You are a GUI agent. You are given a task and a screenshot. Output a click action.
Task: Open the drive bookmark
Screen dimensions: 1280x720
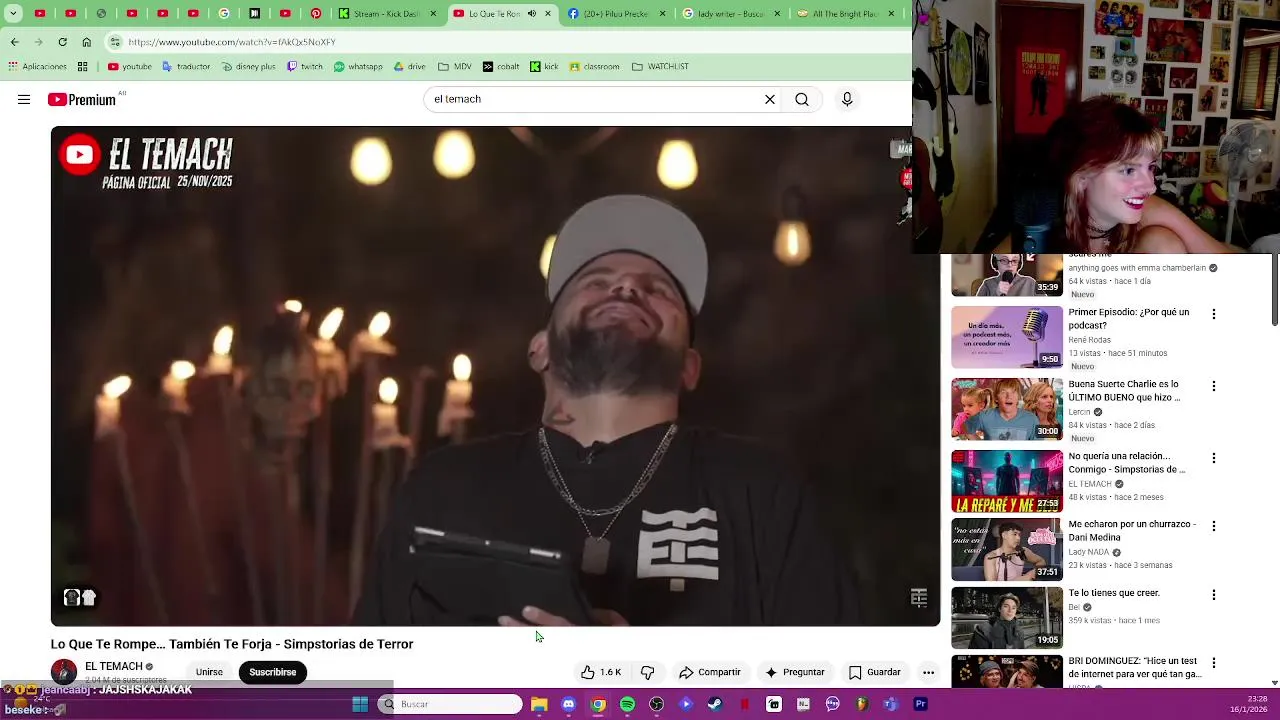coord(410,67)
